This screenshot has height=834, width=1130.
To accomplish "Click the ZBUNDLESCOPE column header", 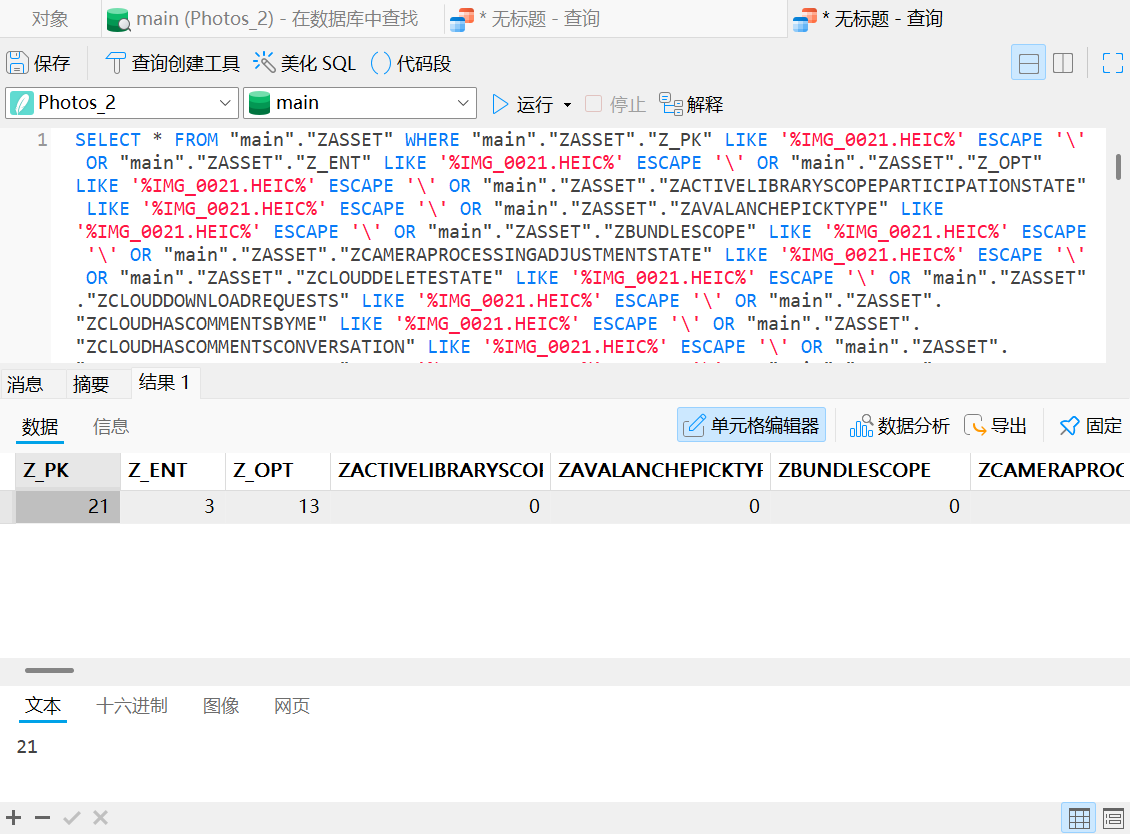I will (x=871, y=471).
